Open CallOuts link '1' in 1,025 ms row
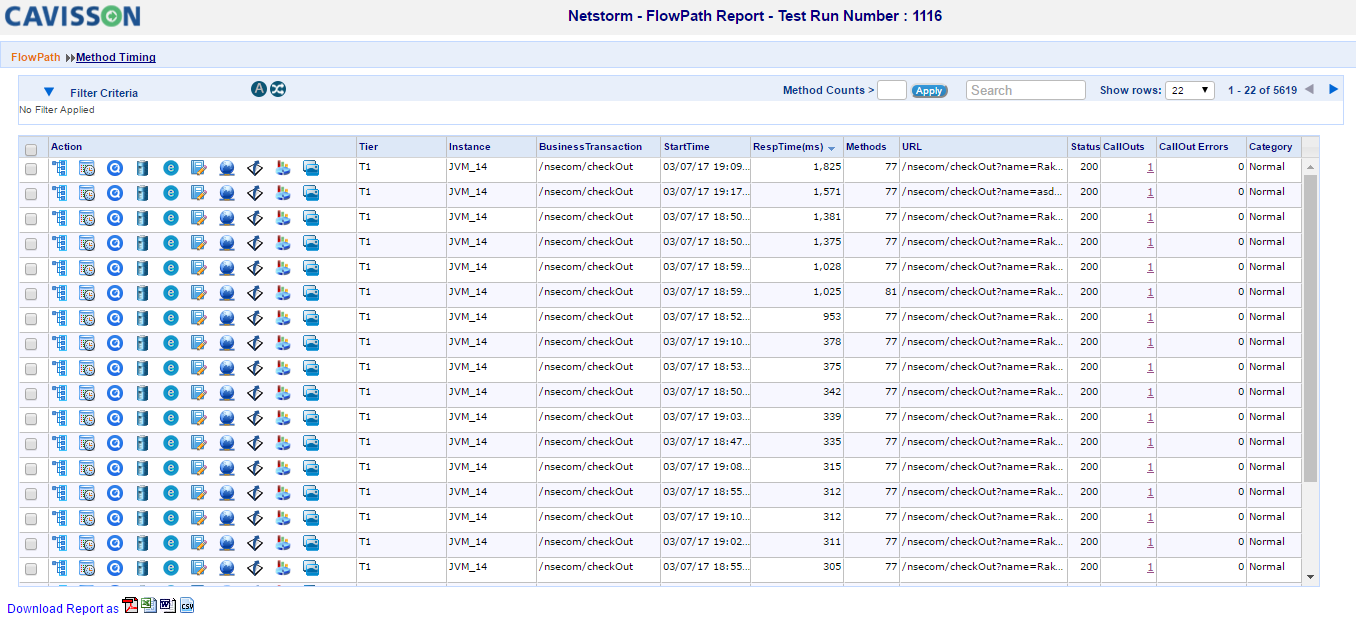 1150,292
